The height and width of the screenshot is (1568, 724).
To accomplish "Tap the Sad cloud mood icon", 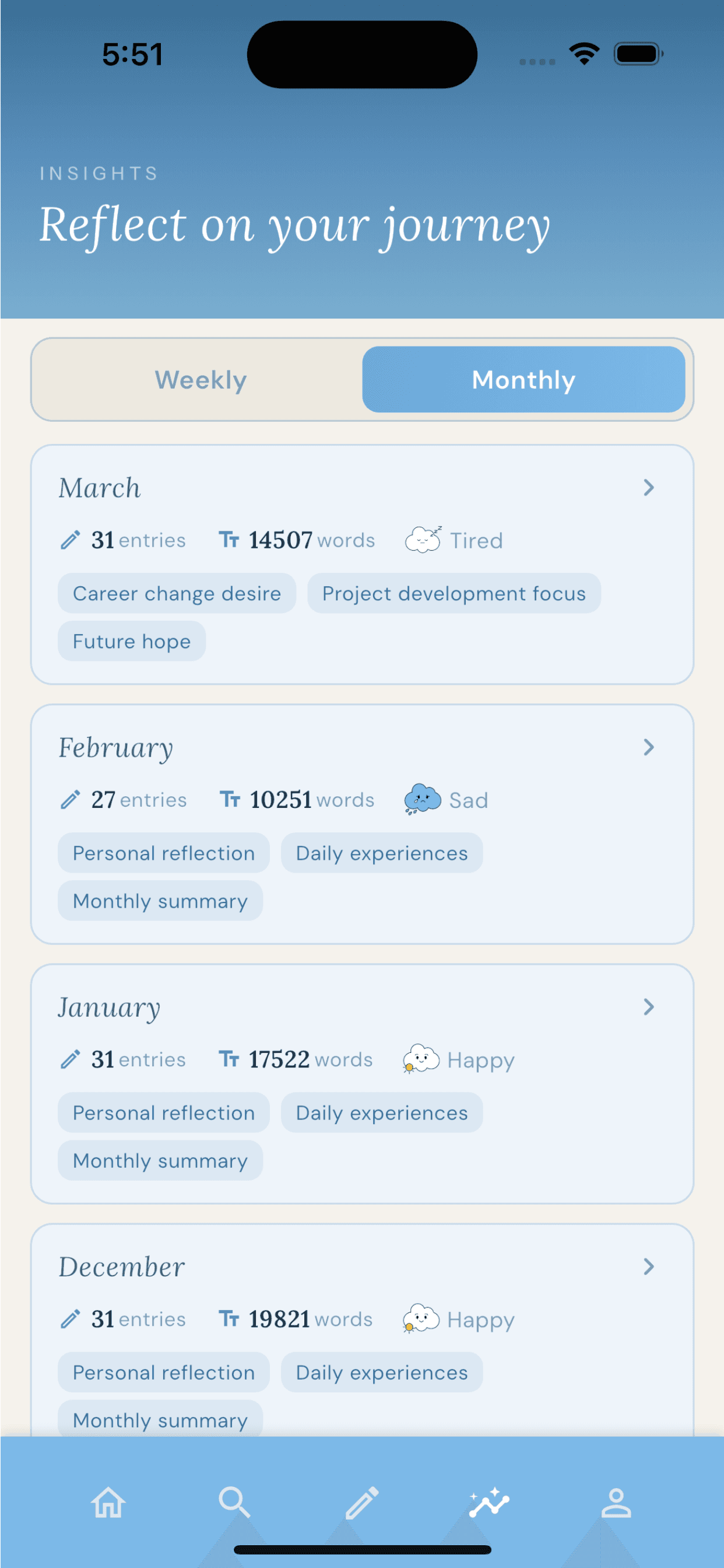I will pos(422,799).
